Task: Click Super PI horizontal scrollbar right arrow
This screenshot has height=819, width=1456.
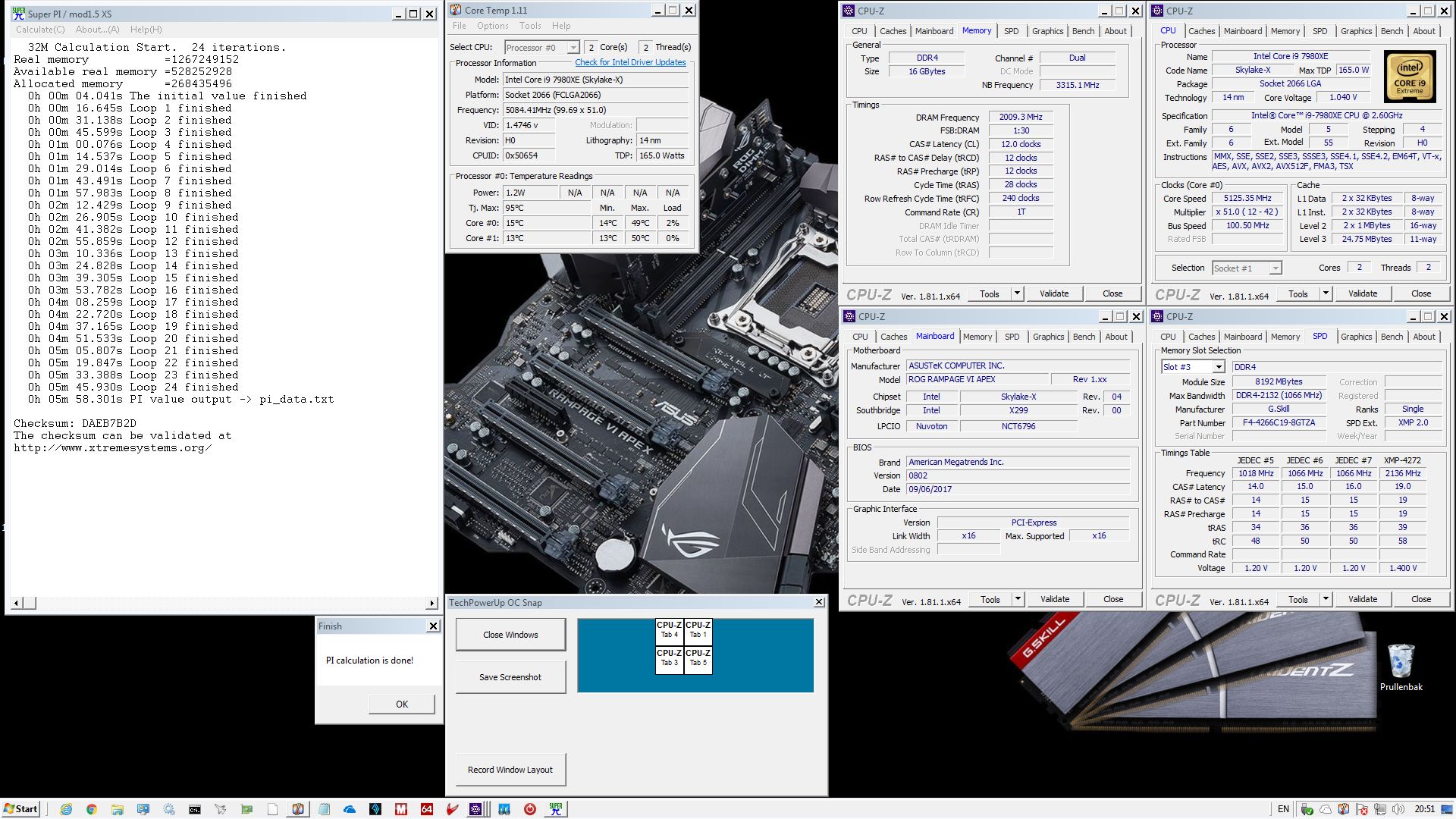Action: [431, 603]
